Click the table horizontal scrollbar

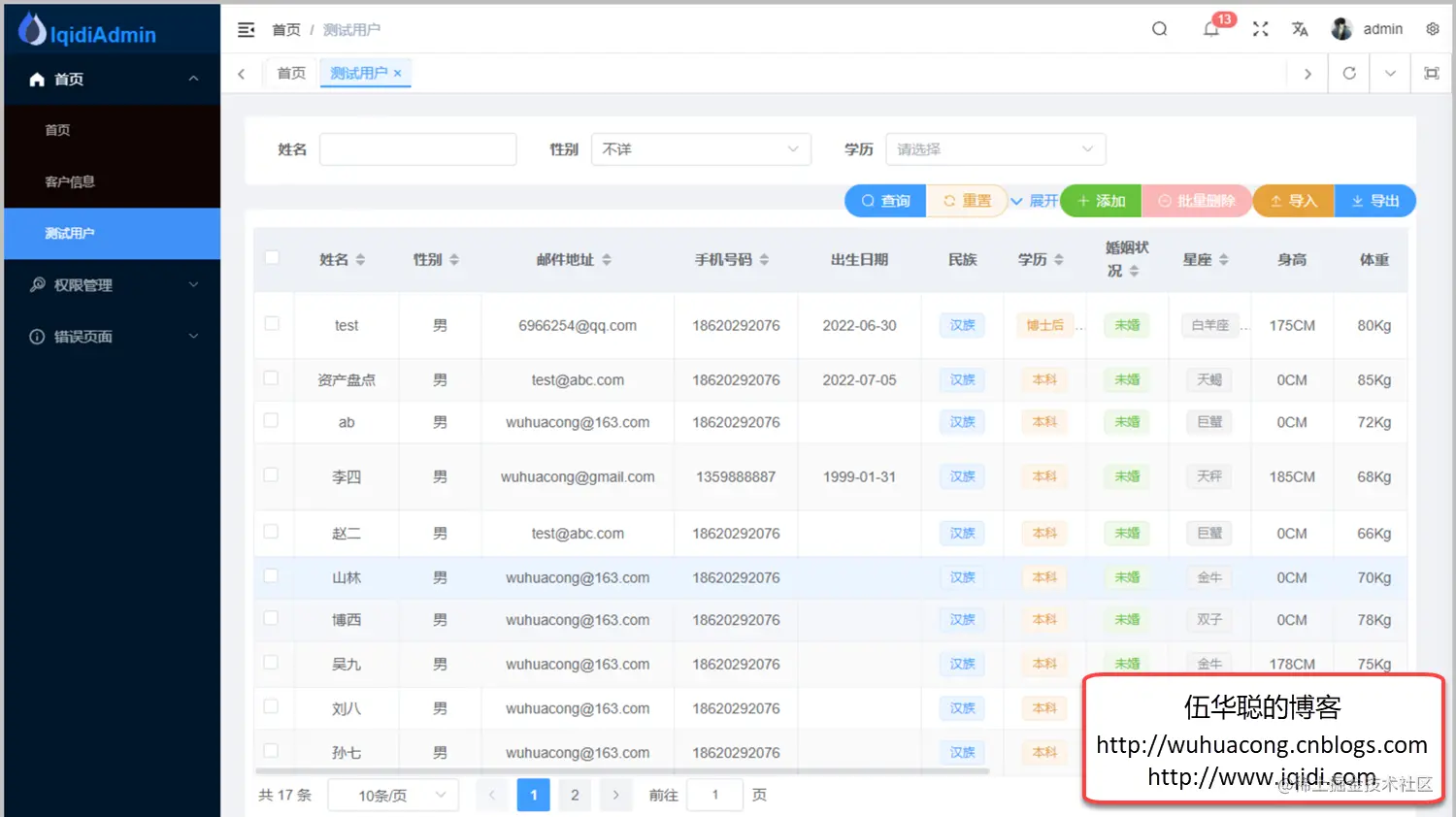tap(622, 771)
